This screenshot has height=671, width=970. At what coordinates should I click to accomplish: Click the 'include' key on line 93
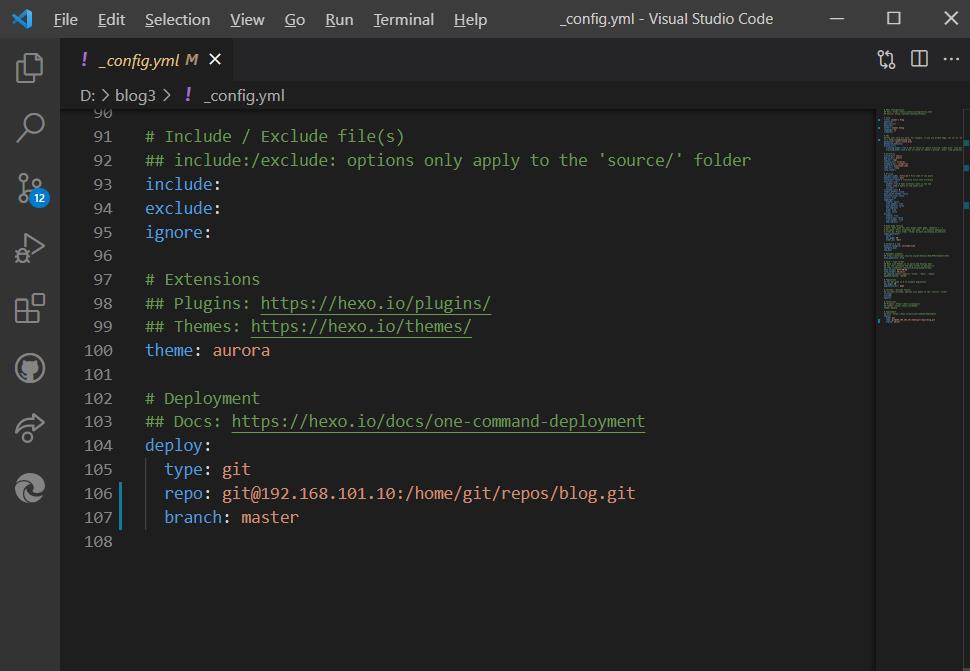point(178,184)
